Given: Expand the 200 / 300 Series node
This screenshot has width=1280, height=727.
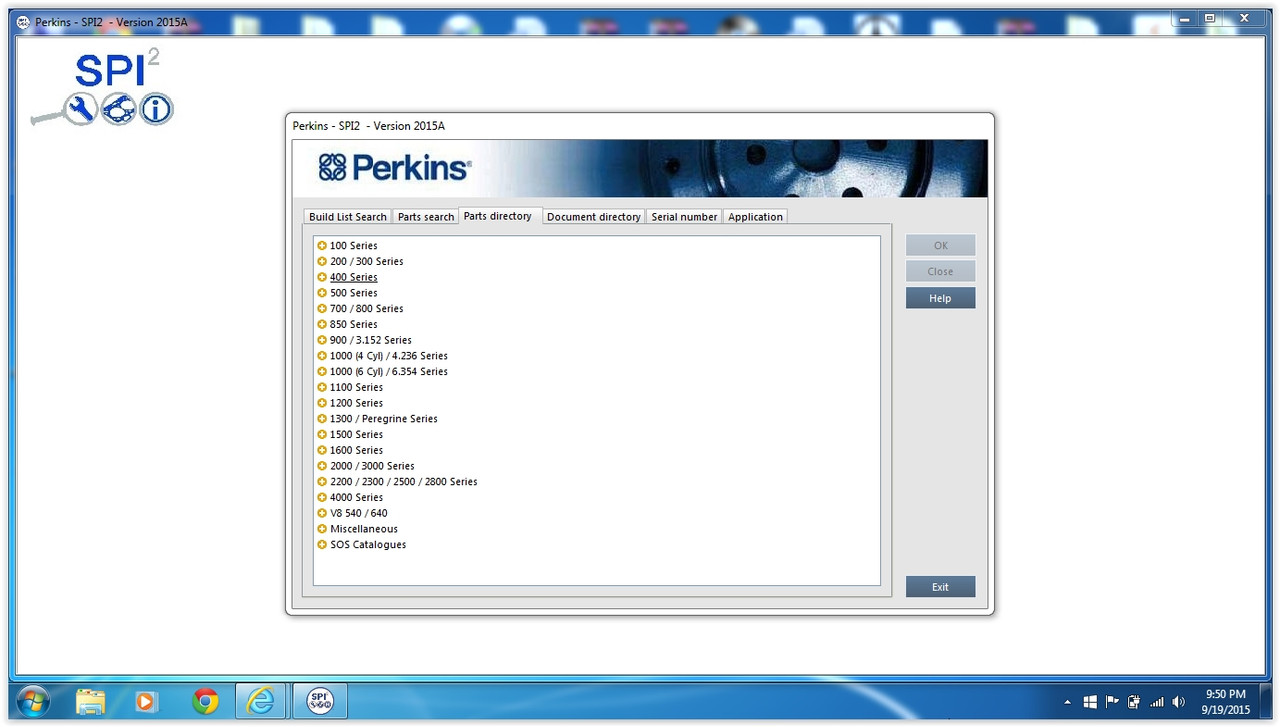Looking at the screenshot, I should pos(322,261).
